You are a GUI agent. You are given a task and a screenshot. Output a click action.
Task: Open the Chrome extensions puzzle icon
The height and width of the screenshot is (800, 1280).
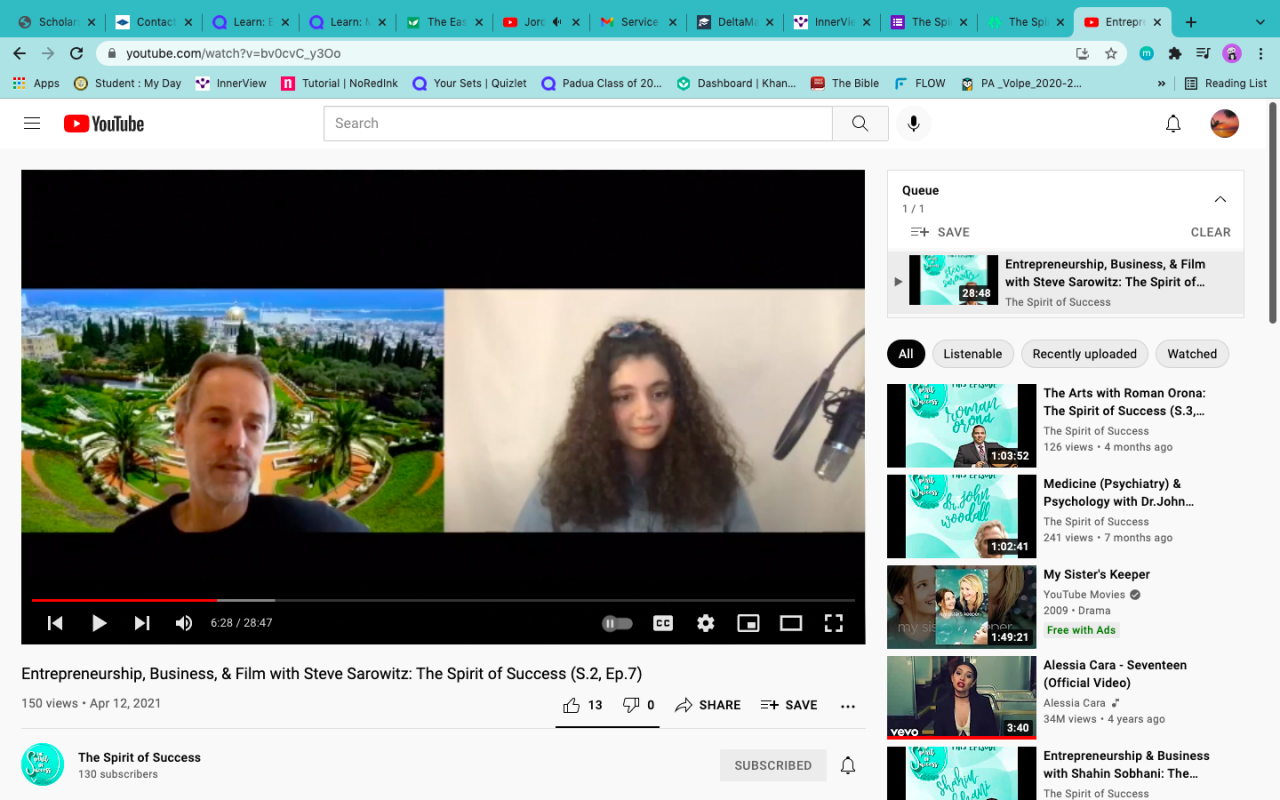pos(1175,53)
